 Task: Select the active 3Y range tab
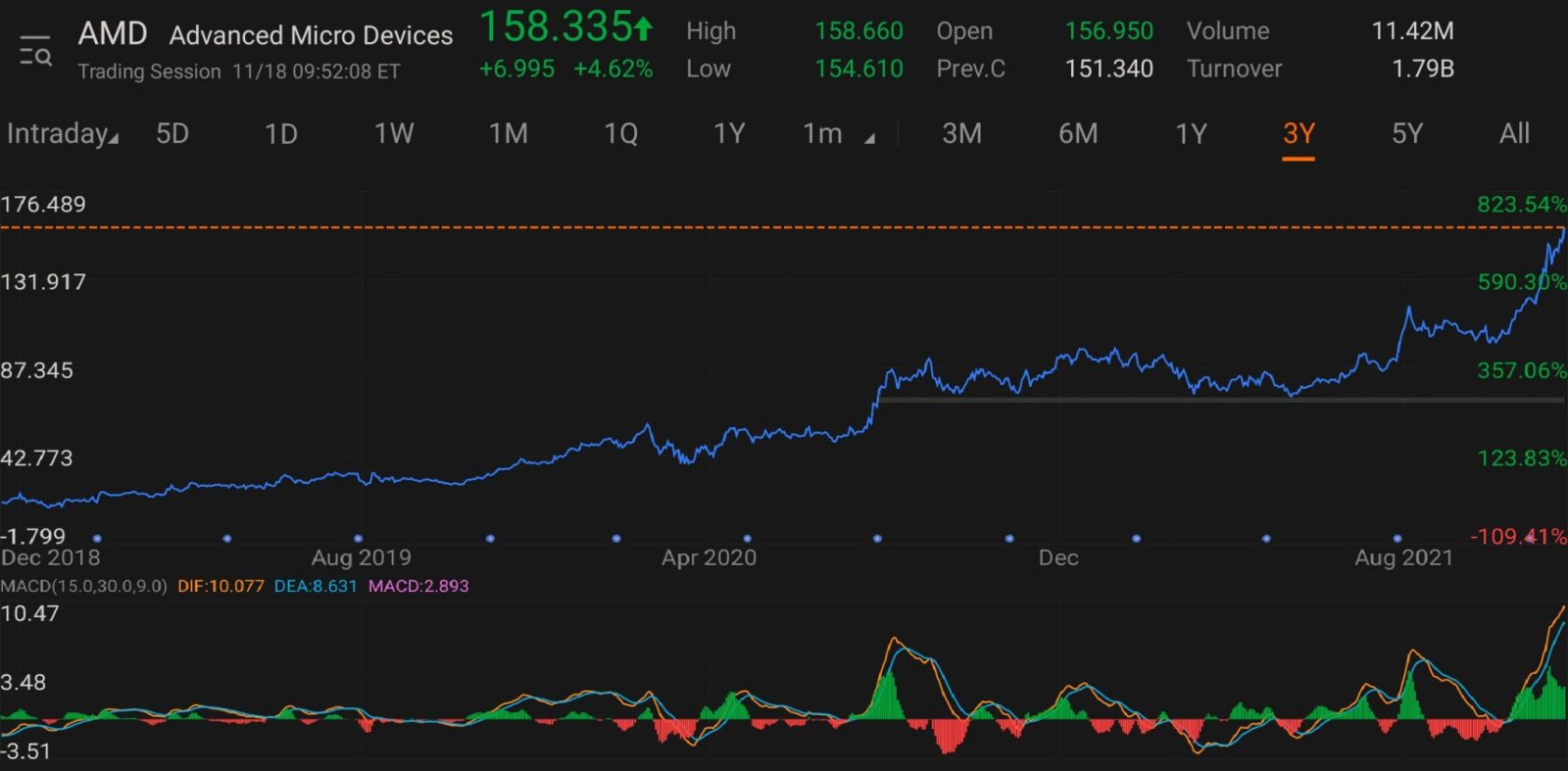tap(1298, 133)
